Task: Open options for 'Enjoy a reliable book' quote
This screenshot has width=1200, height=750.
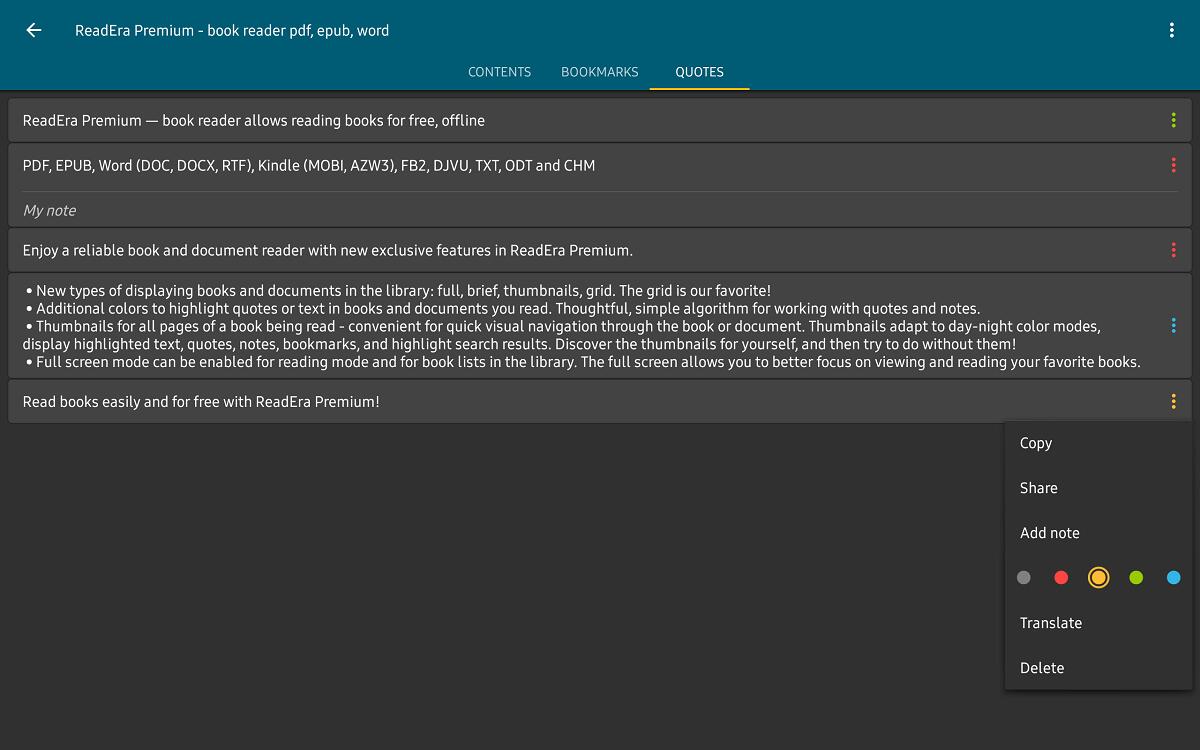Action: (1173, 250)
